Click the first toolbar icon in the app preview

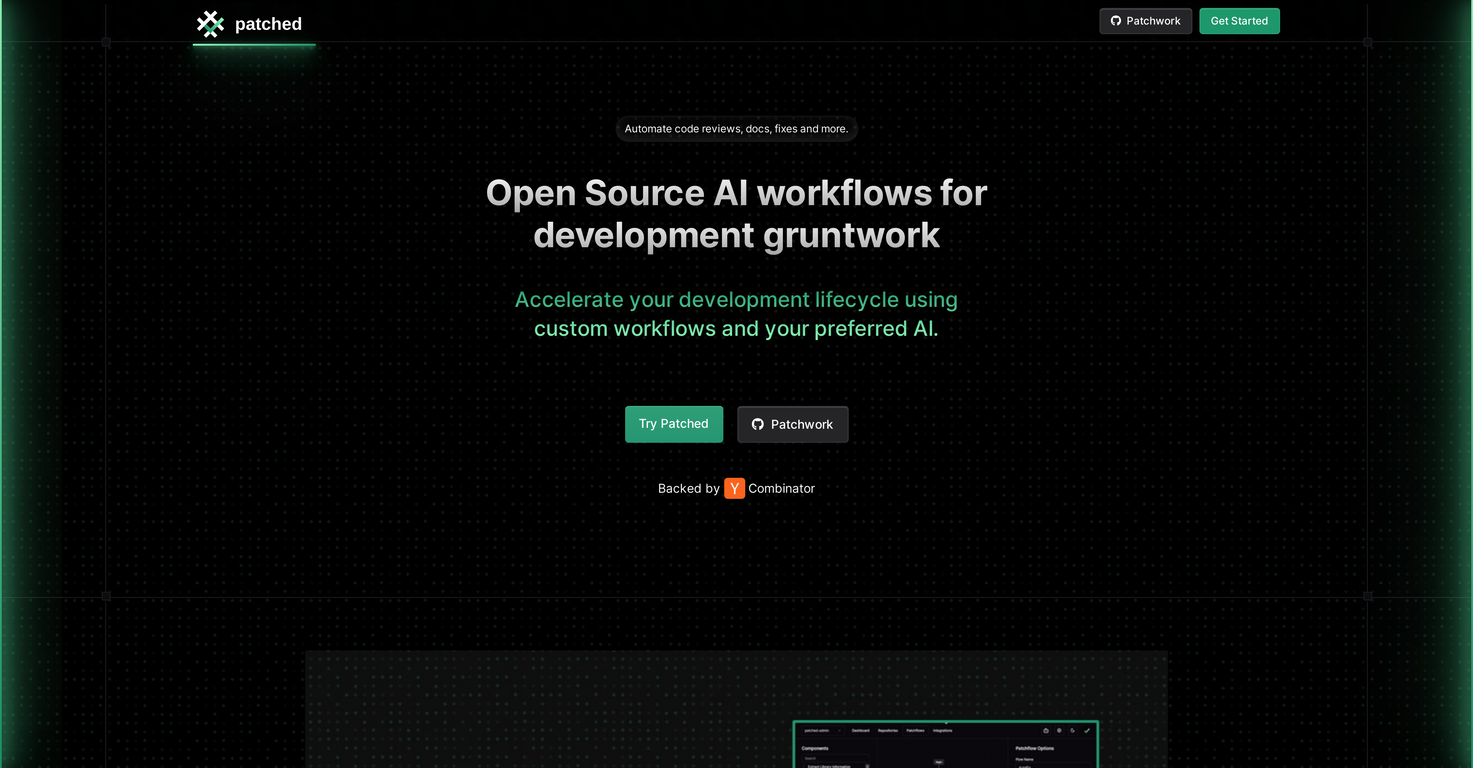[1046, 731]
